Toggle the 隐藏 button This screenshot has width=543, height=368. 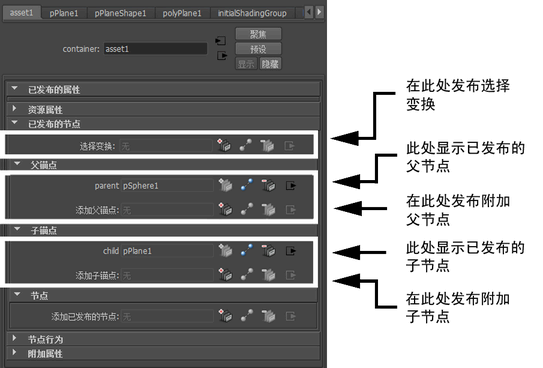(270, 64)
